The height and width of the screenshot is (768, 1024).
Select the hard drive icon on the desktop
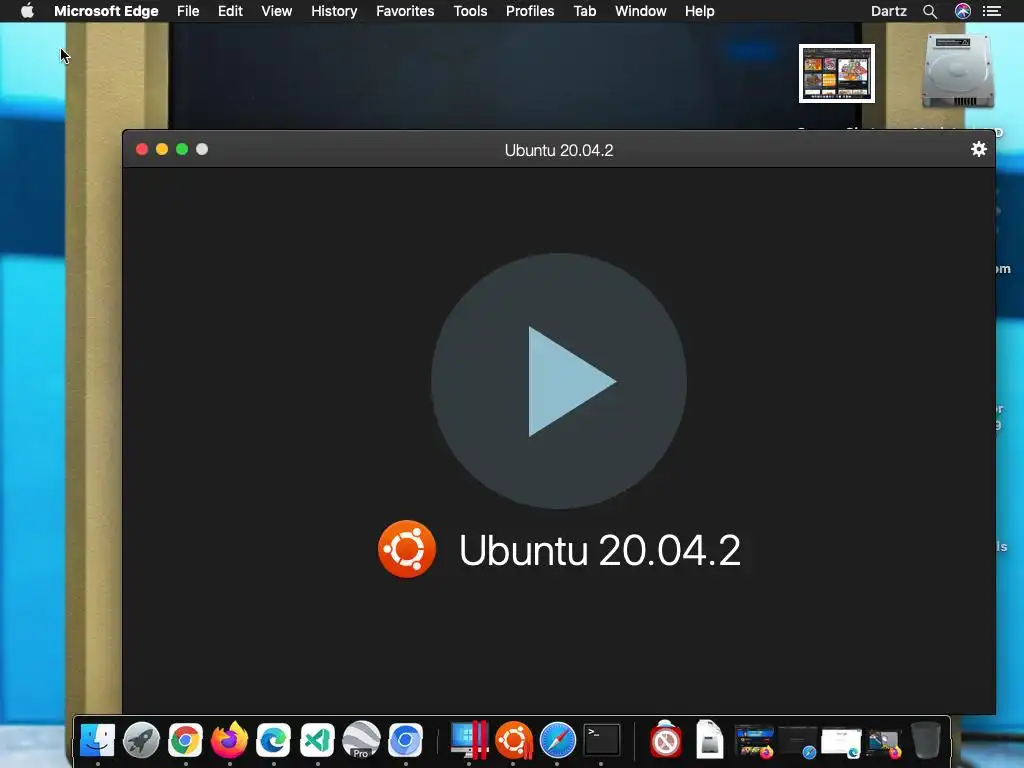point(957,71)
